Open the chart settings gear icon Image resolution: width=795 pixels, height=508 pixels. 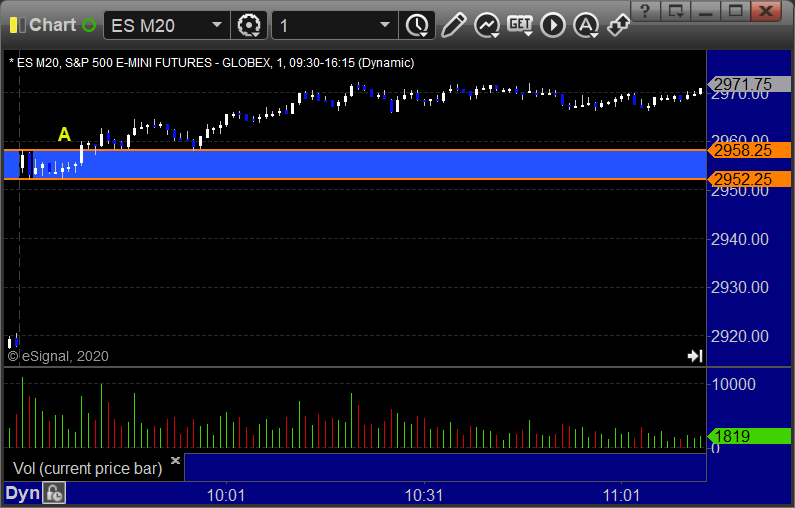coord(249,25)
